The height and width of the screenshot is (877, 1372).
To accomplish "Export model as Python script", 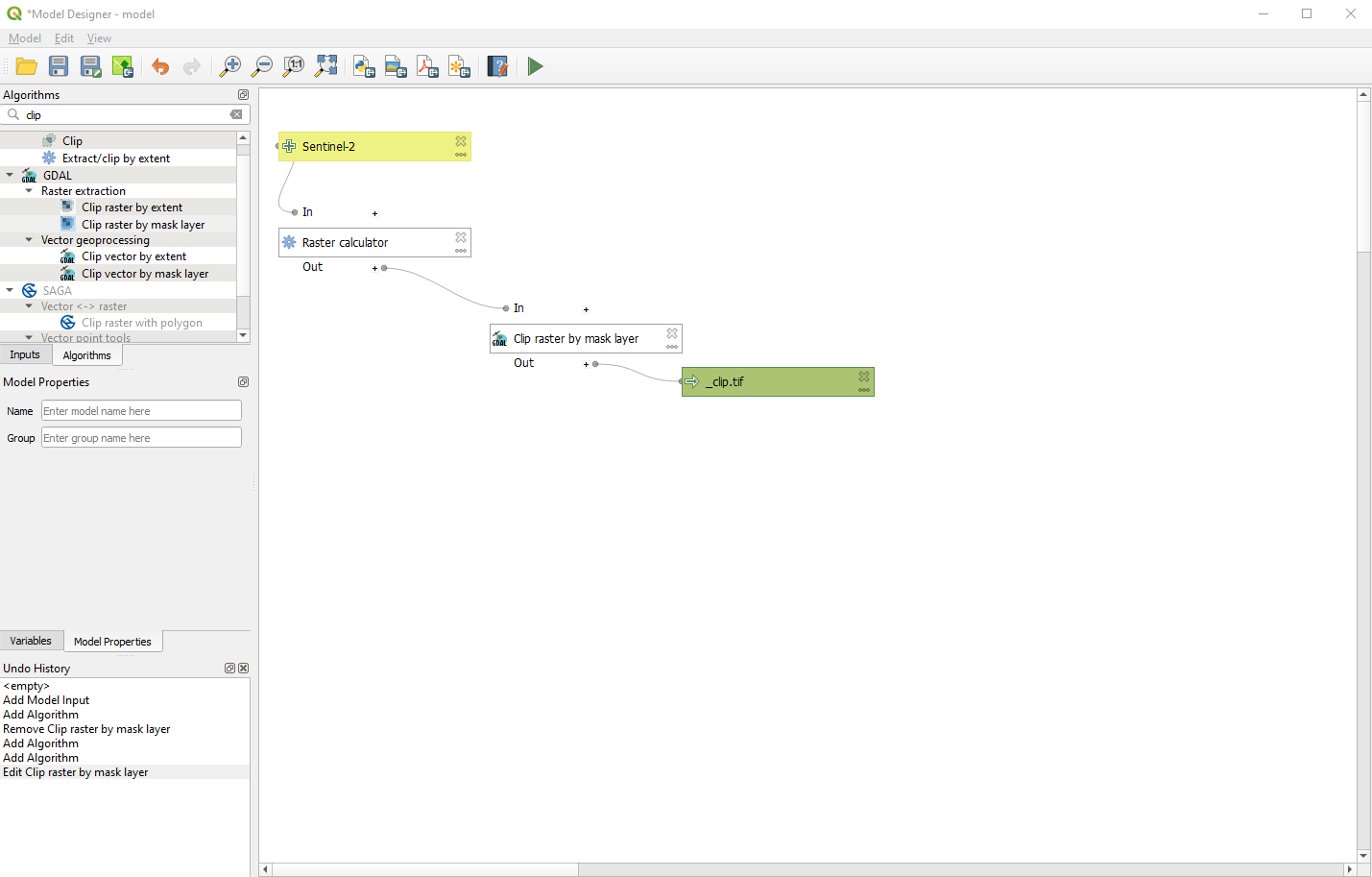I will pyautogui.click(x=364, y=66).
